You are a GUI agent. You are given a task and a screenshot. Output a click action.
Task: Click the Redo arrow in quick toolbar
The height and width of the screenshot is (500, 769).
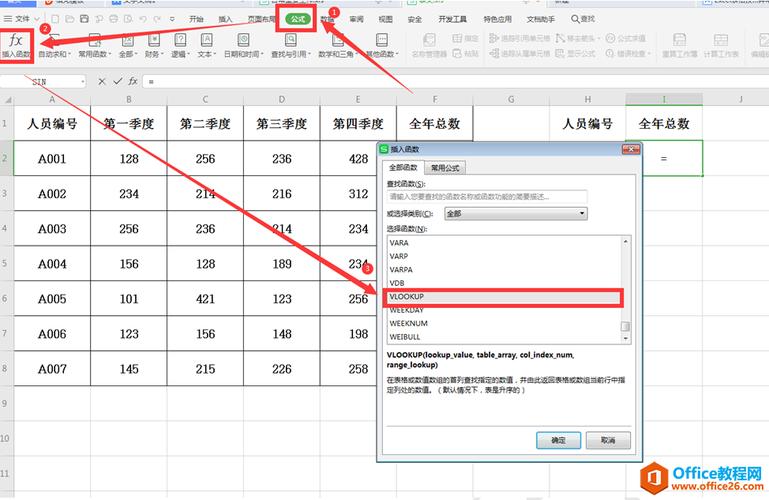157,19
